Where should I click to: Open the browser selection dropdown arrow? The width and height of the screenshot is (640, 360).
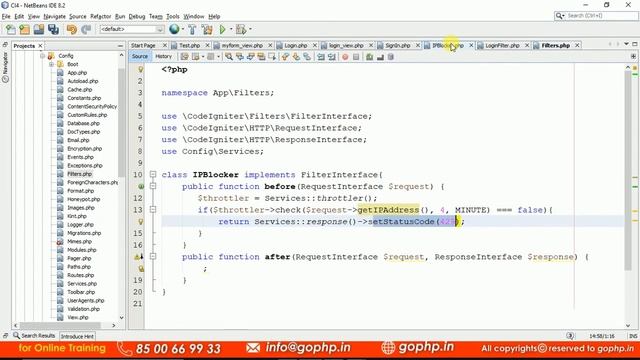pos(182,29)
